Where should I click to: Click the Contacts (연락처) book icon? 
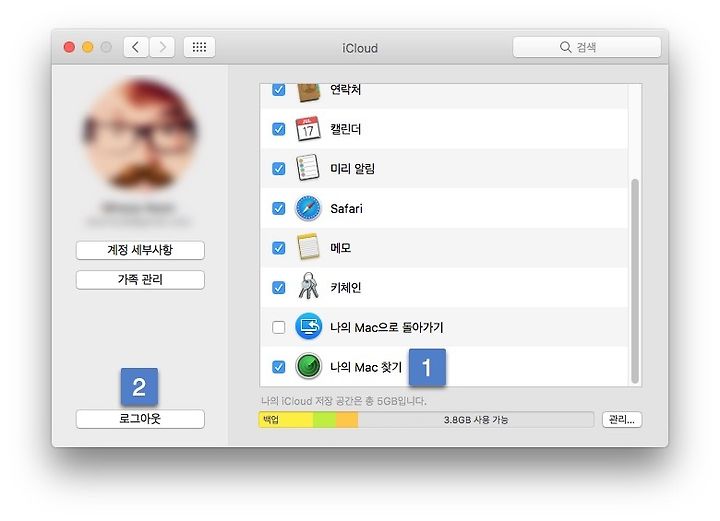click(308, 93)
